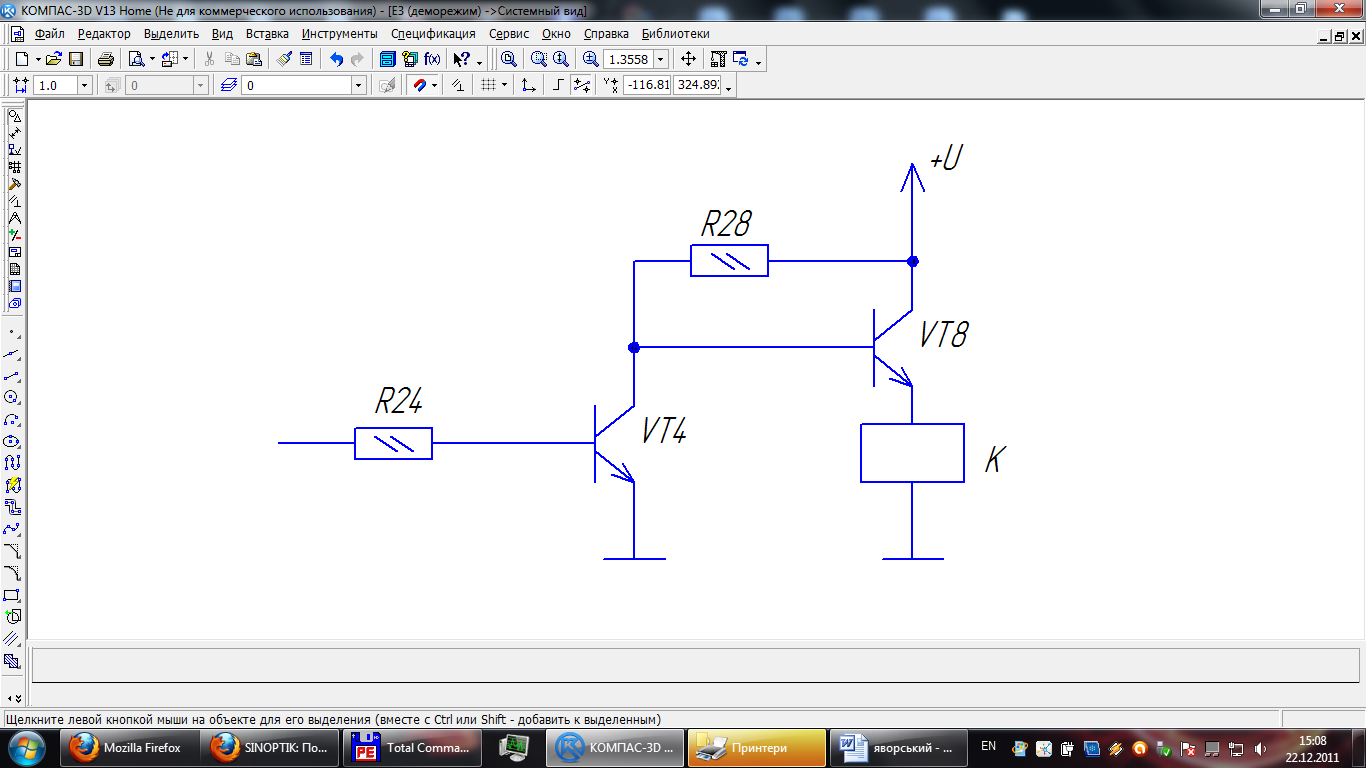Open the Вставка menu
This screenshot has width=1366, height=768.
pos(267,33)
